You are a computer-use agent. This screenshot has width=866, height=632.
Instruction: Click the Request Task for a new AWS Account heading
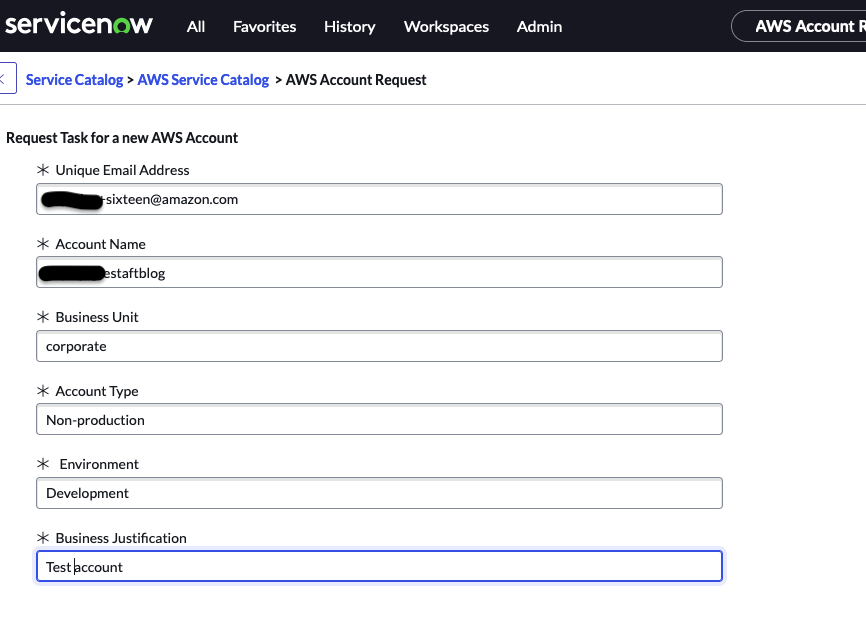pyautogui.click(x=122, y=137)
